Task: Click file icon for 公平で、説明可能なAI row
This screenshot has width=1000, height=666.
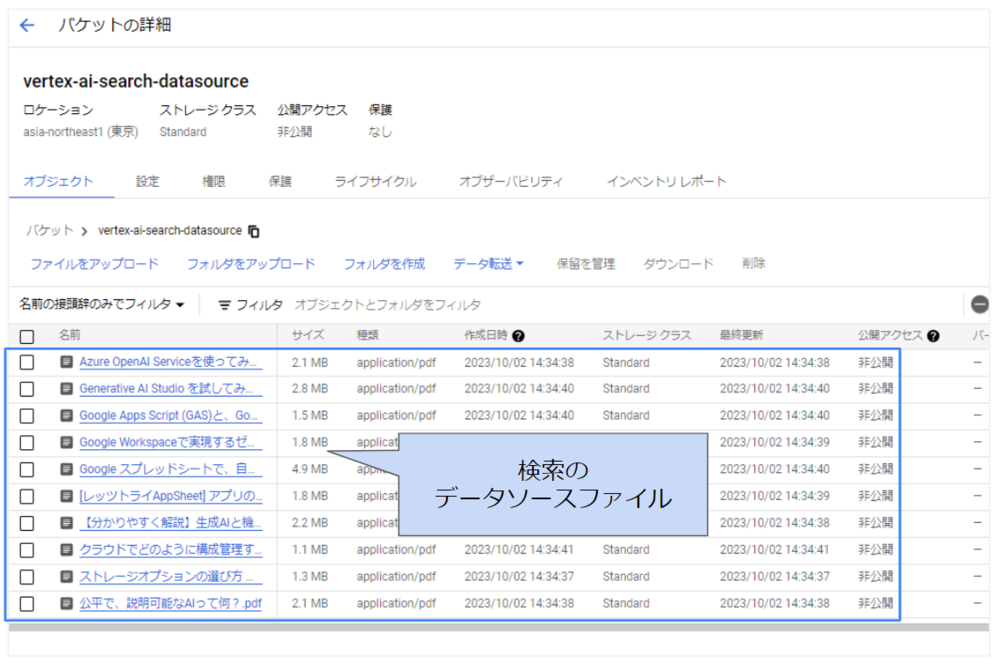Action: click(x=66, y=603)
